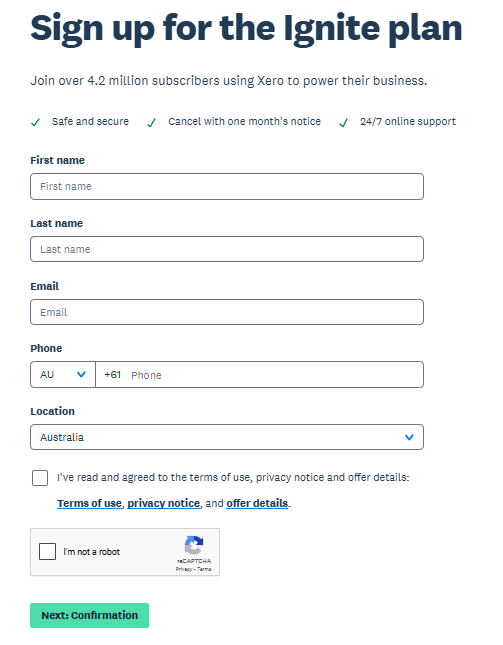Tick the terms of use agreement checkbox
The width and height of the screenshot is (503, 645).
point(40,478)
